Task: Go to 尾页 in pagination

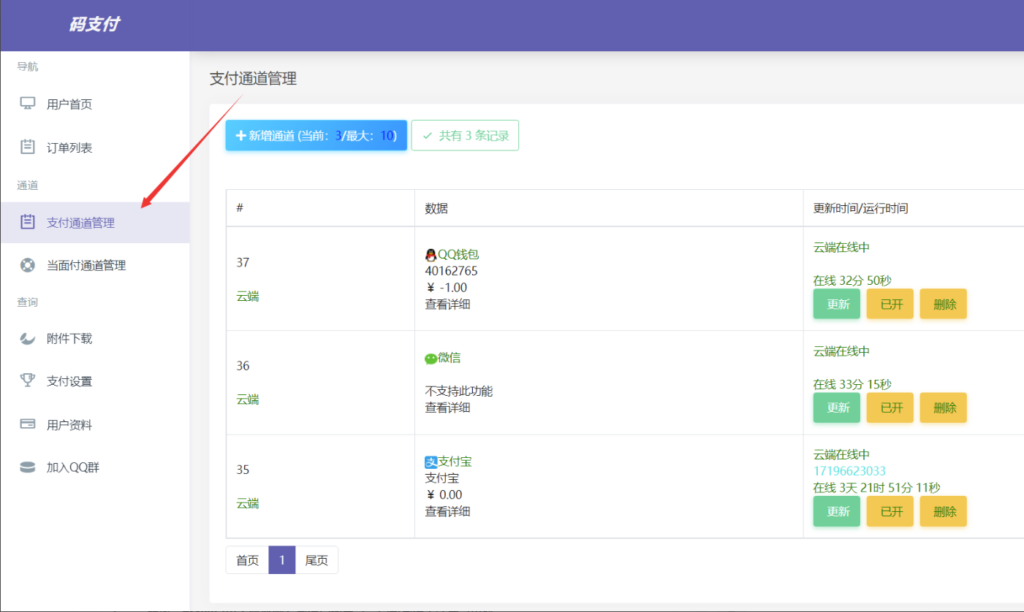Action: pos(317,560)
